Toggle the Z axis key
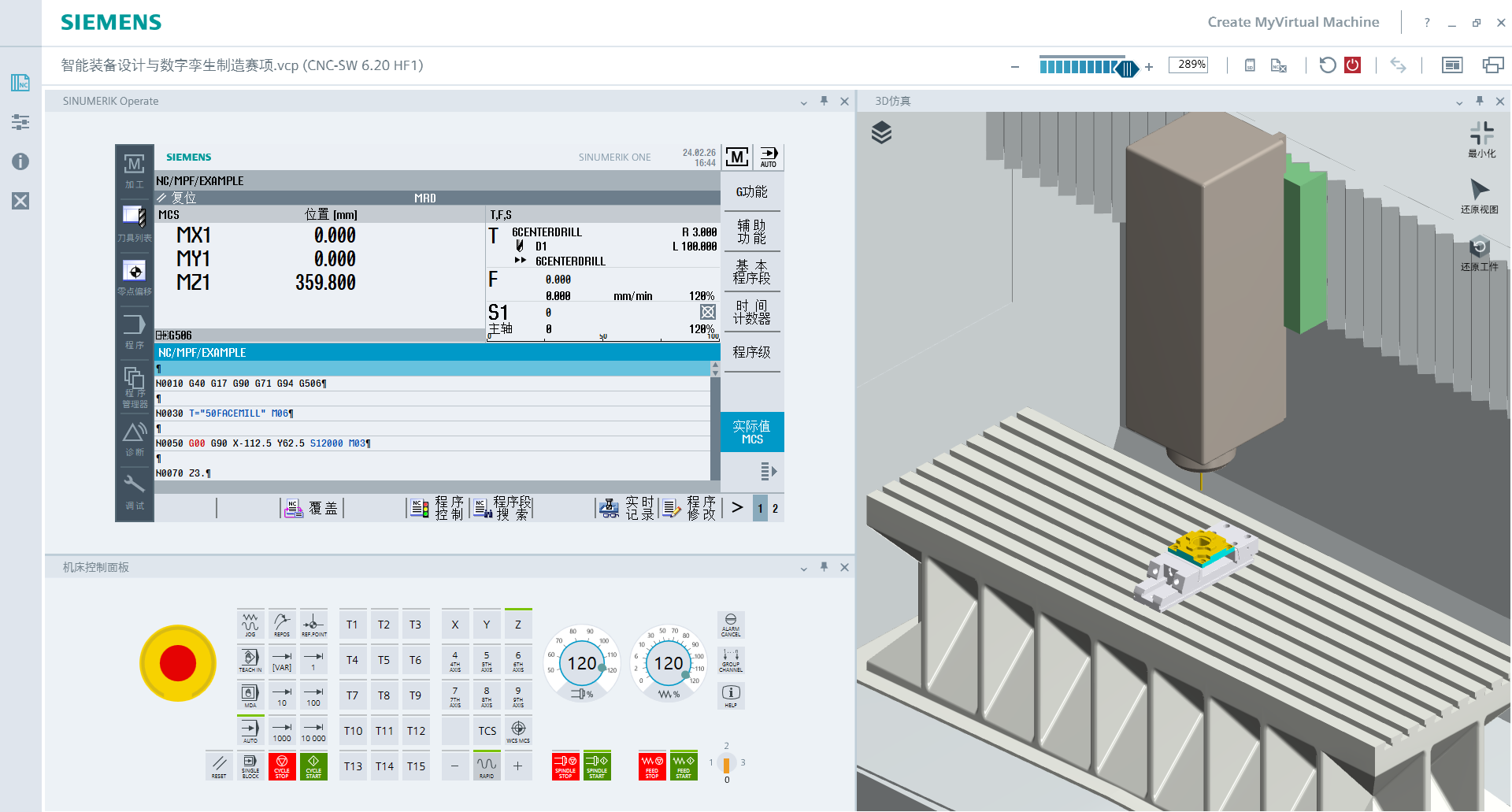1512x812 pixels. (518, 625)
